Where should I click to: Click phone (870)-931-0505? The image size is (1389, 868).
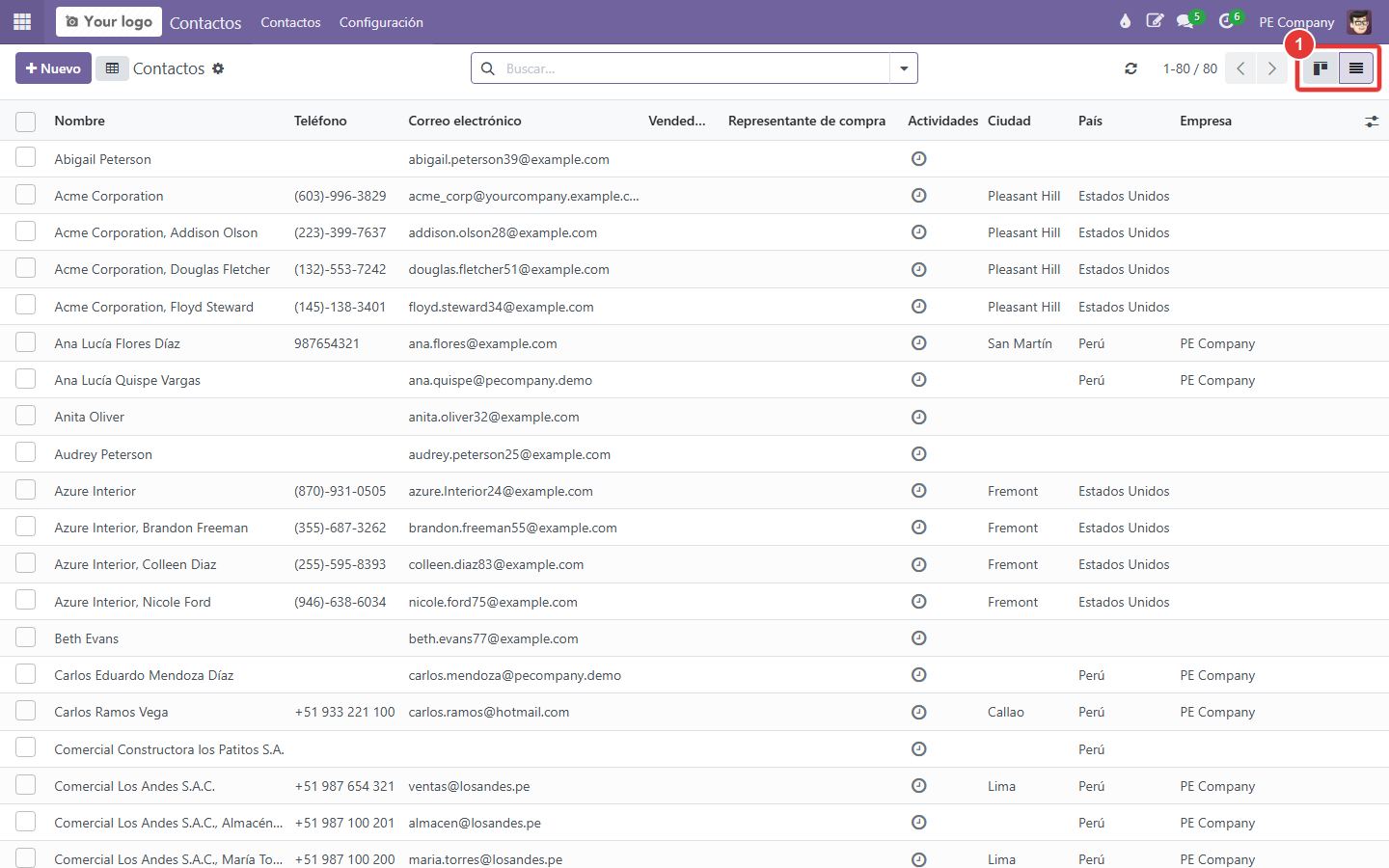coord(340,491)
